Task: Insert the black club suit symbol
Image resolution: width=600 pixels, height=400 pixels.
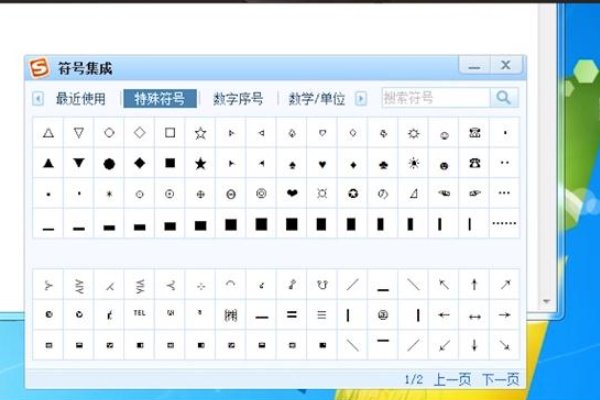Action: click(x=383, y=164)
